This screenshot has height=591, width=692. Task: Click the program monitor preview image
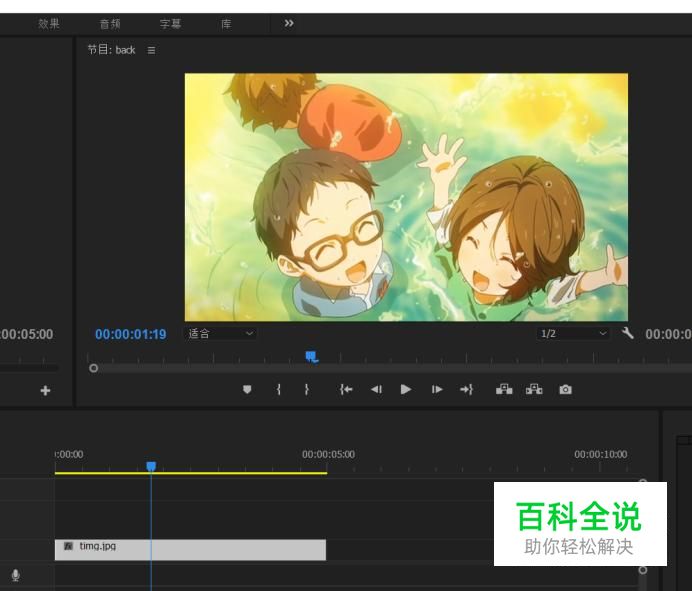[x=406, y=197]
